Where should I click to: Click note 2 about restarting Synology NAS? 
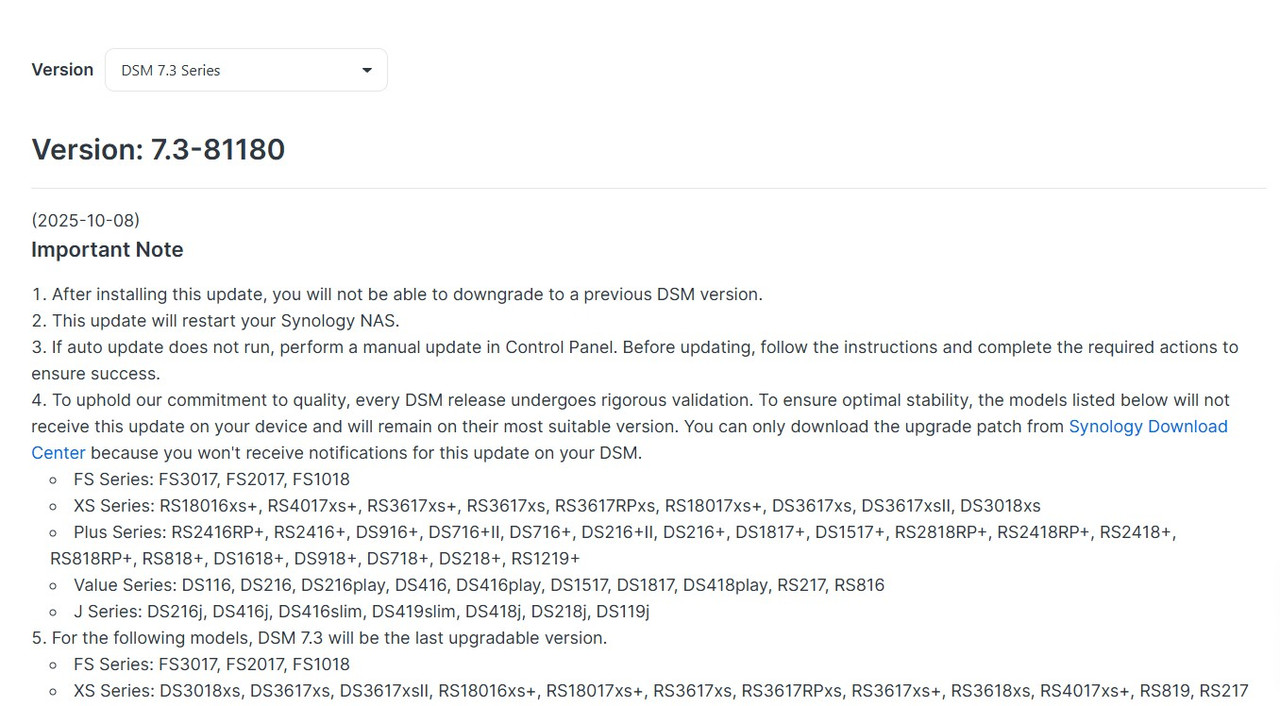tap(215, 321)
